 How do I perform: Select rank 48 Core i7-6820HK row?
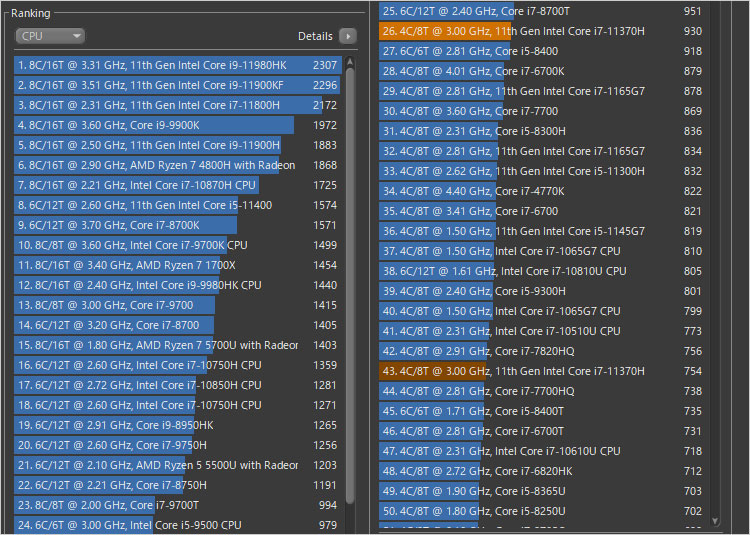point(543,471)
